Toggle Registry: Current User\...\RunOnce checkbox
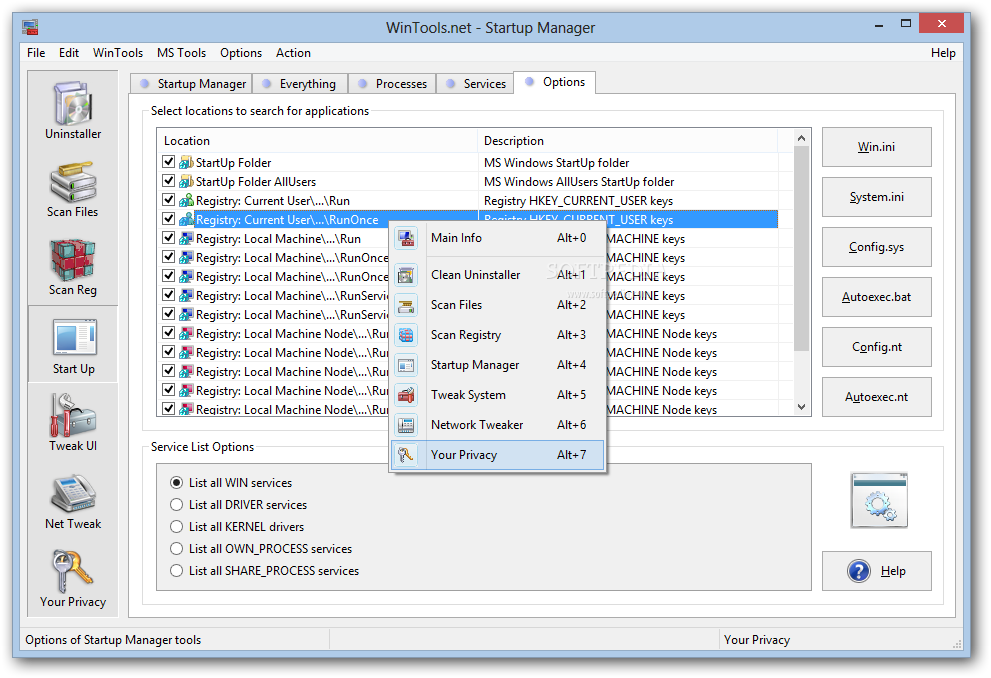Screen dimensions: 991x678 [x=168, y=219]
